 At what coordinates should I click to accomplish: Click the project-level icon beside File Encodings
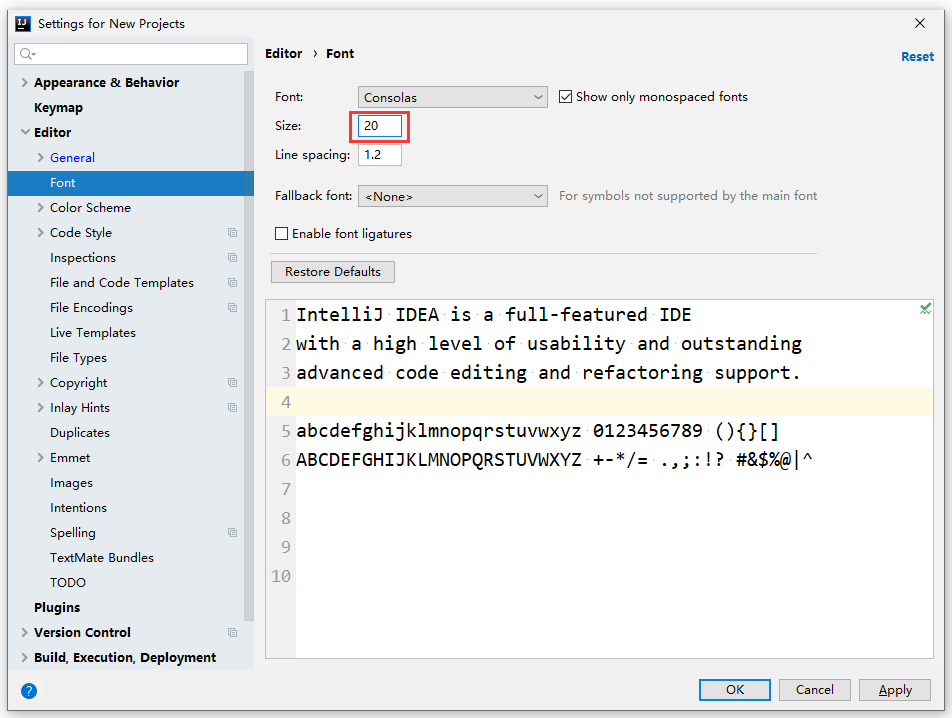[x=233, y=307]
